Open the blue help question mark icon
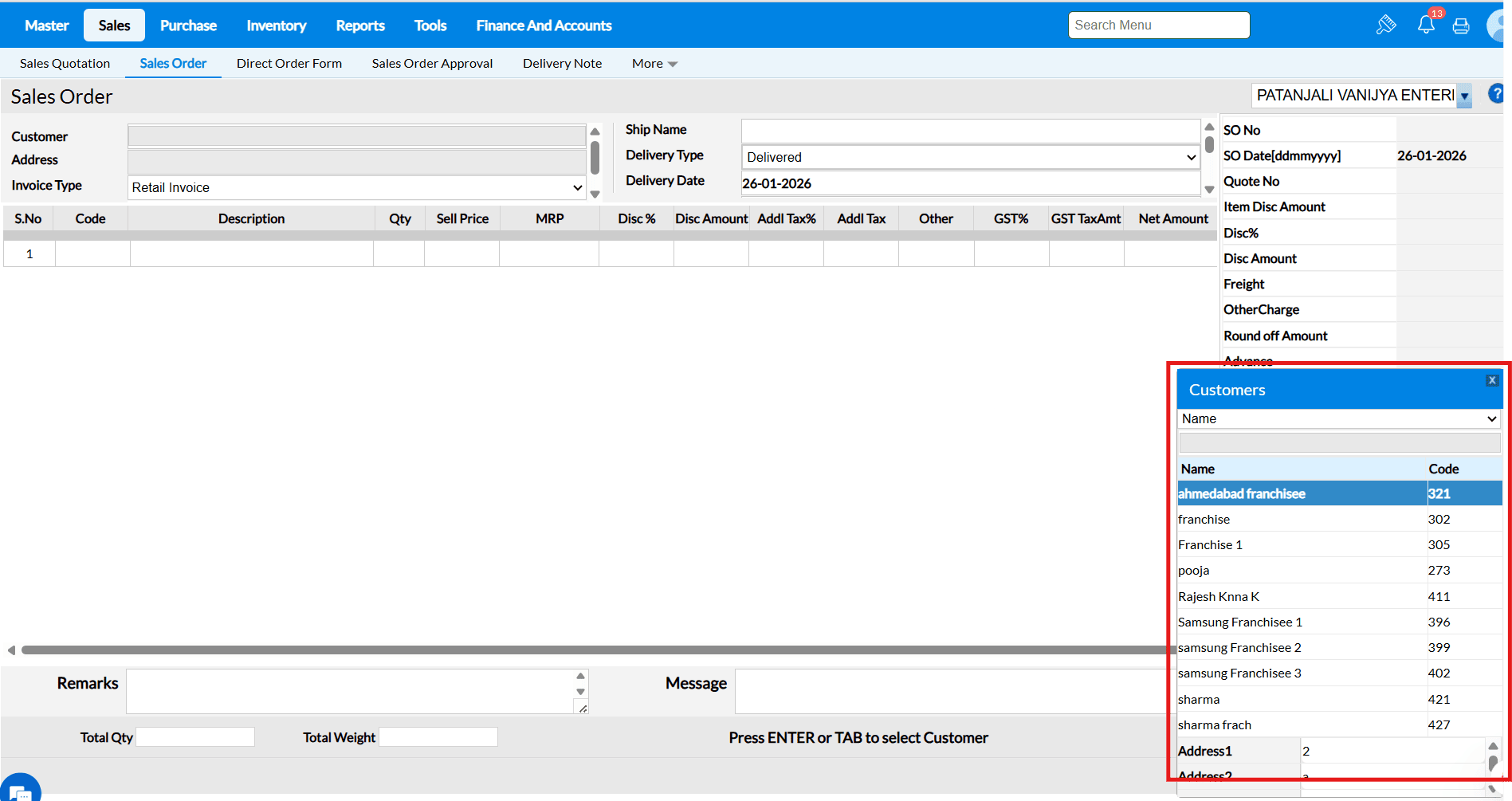 [1496, 94]
